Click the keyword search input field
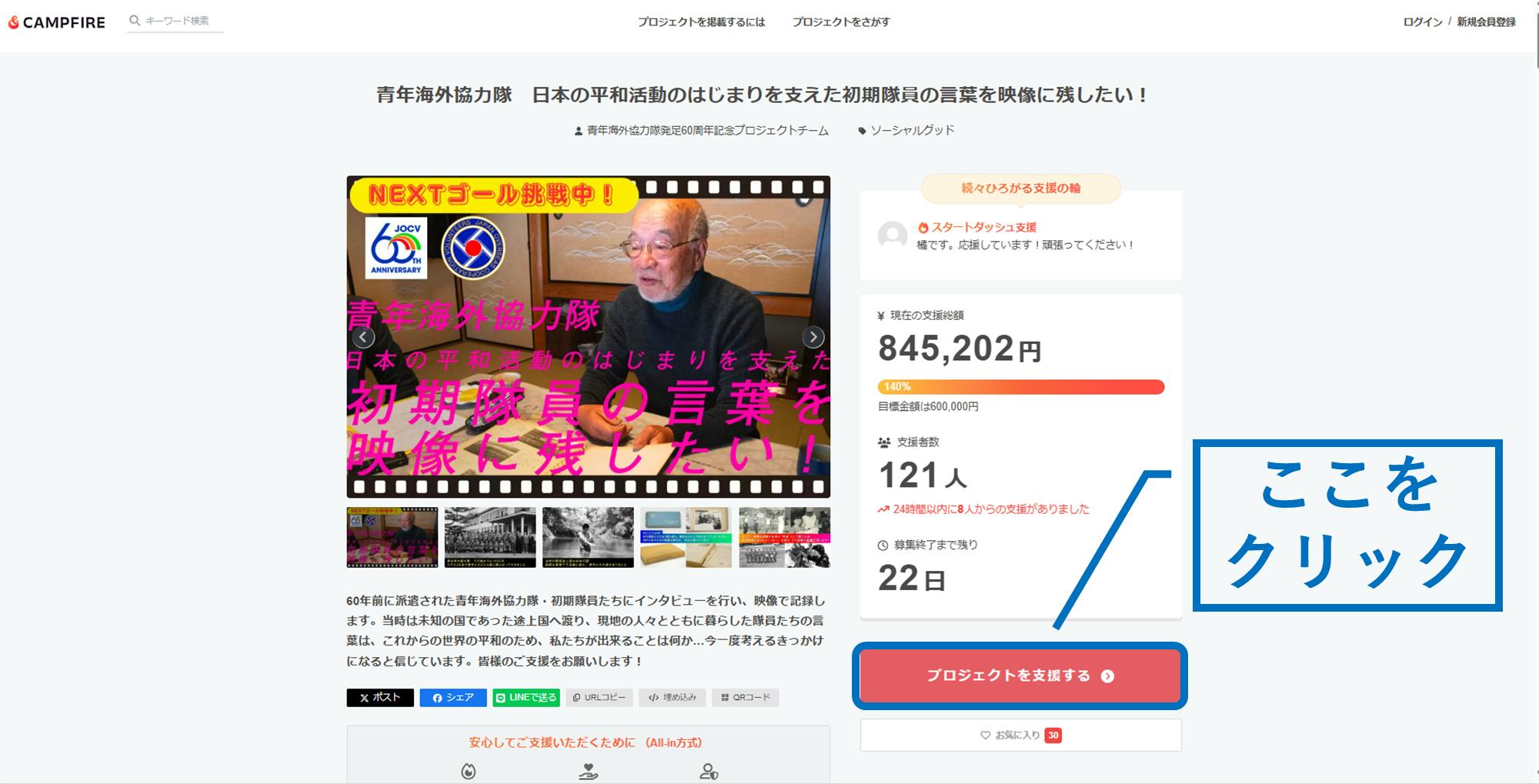This screenshot has width=1539, height=784. pos(182,21)
